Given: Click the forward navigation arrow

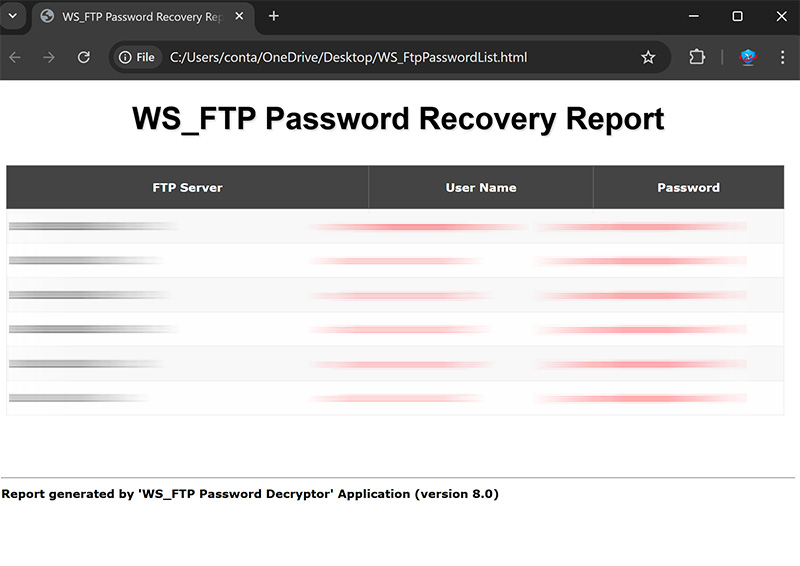Looking at the screenshot, I should click(x=49, y=57).
